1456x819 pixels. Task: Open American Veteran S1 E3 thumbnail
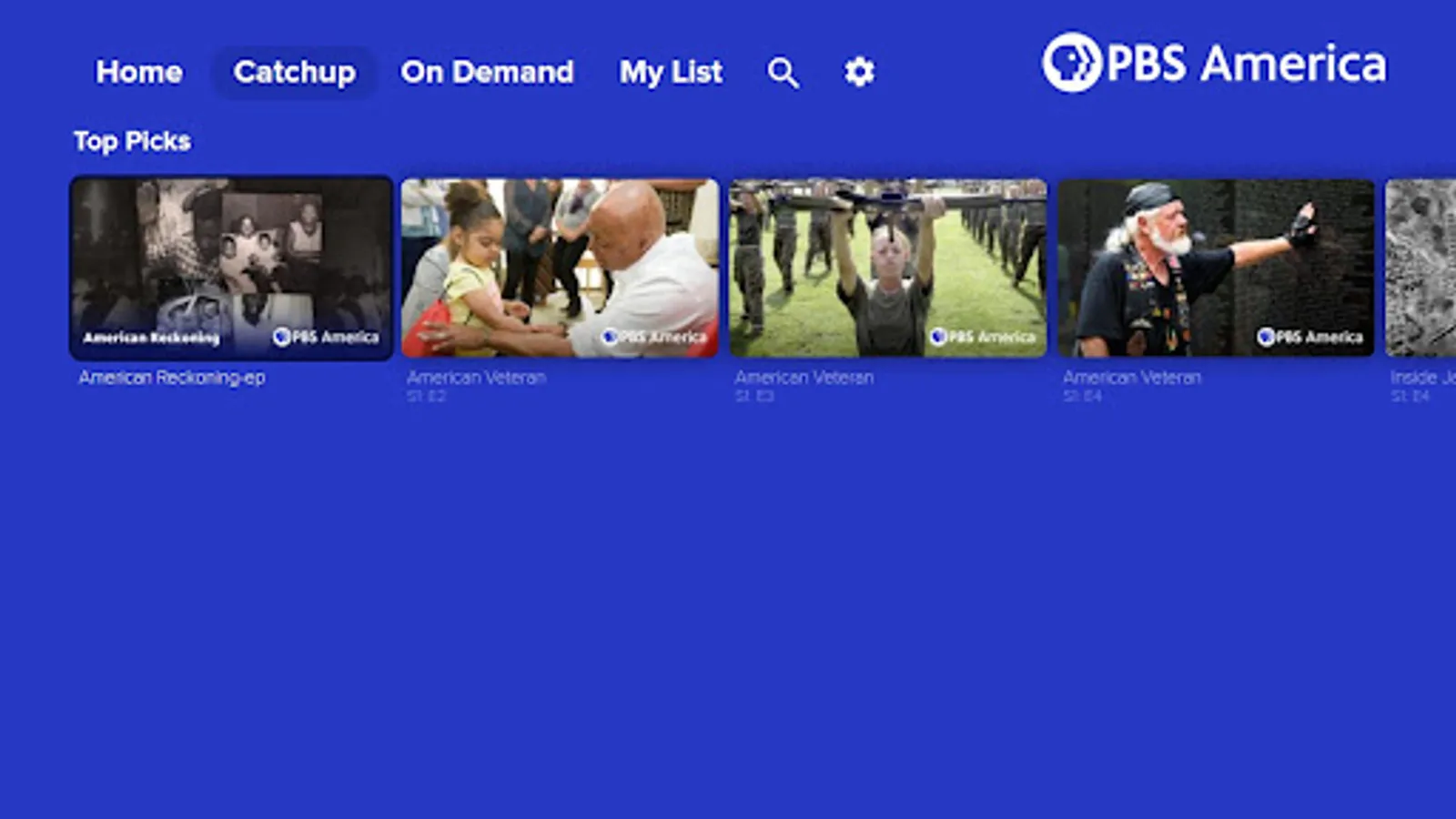(888, 268)
